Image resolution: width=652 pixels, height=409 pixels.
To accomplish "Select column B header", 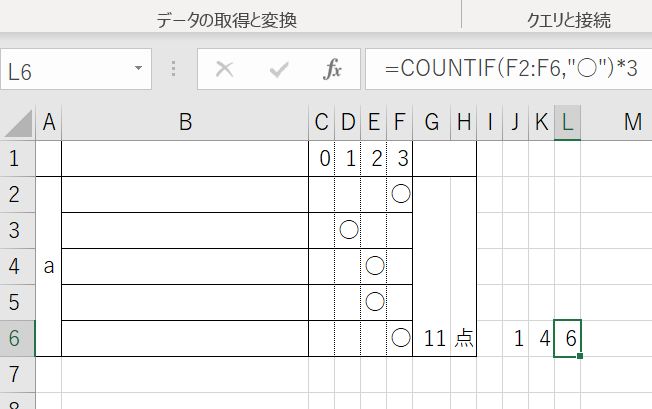I will 185,123.
